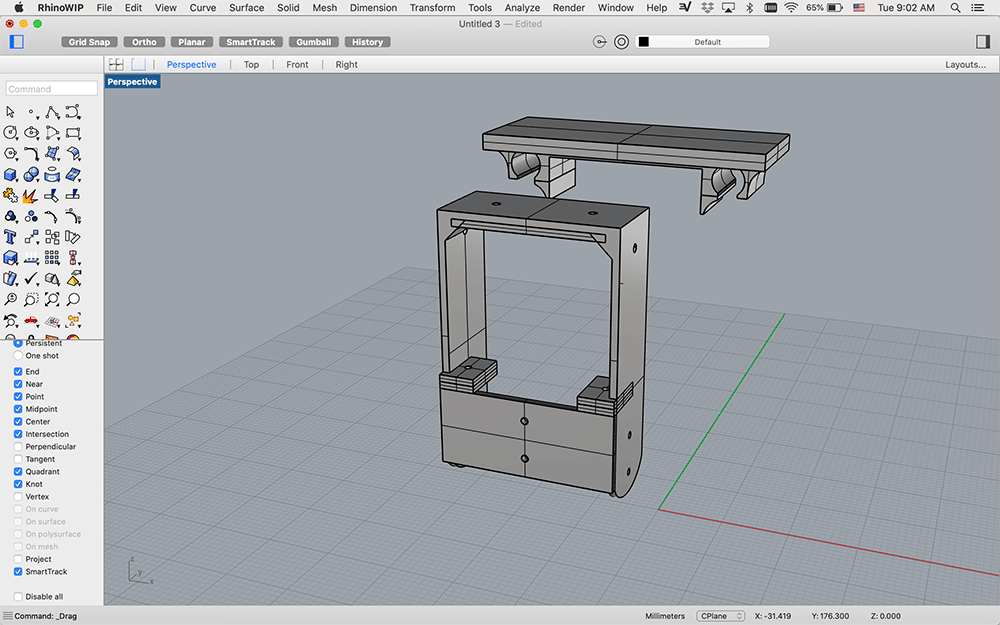The width and height of the screenshot is (1000, 625).
Task: Select the Circle drawing tool
Action: [x=10, y=133]
